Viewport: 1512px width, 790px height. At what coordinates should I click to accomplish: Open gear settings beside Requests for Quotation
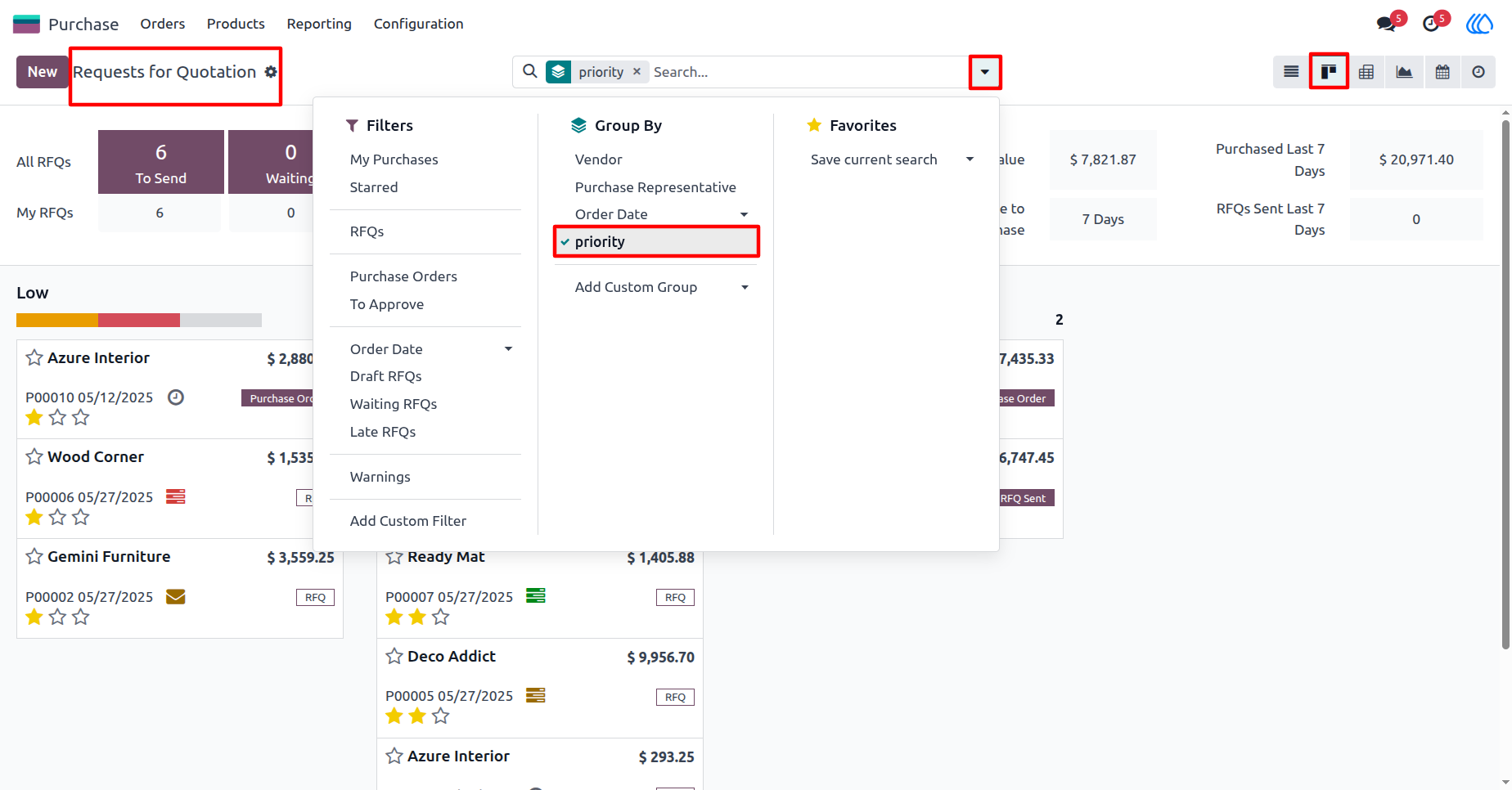tap(271, 72)
